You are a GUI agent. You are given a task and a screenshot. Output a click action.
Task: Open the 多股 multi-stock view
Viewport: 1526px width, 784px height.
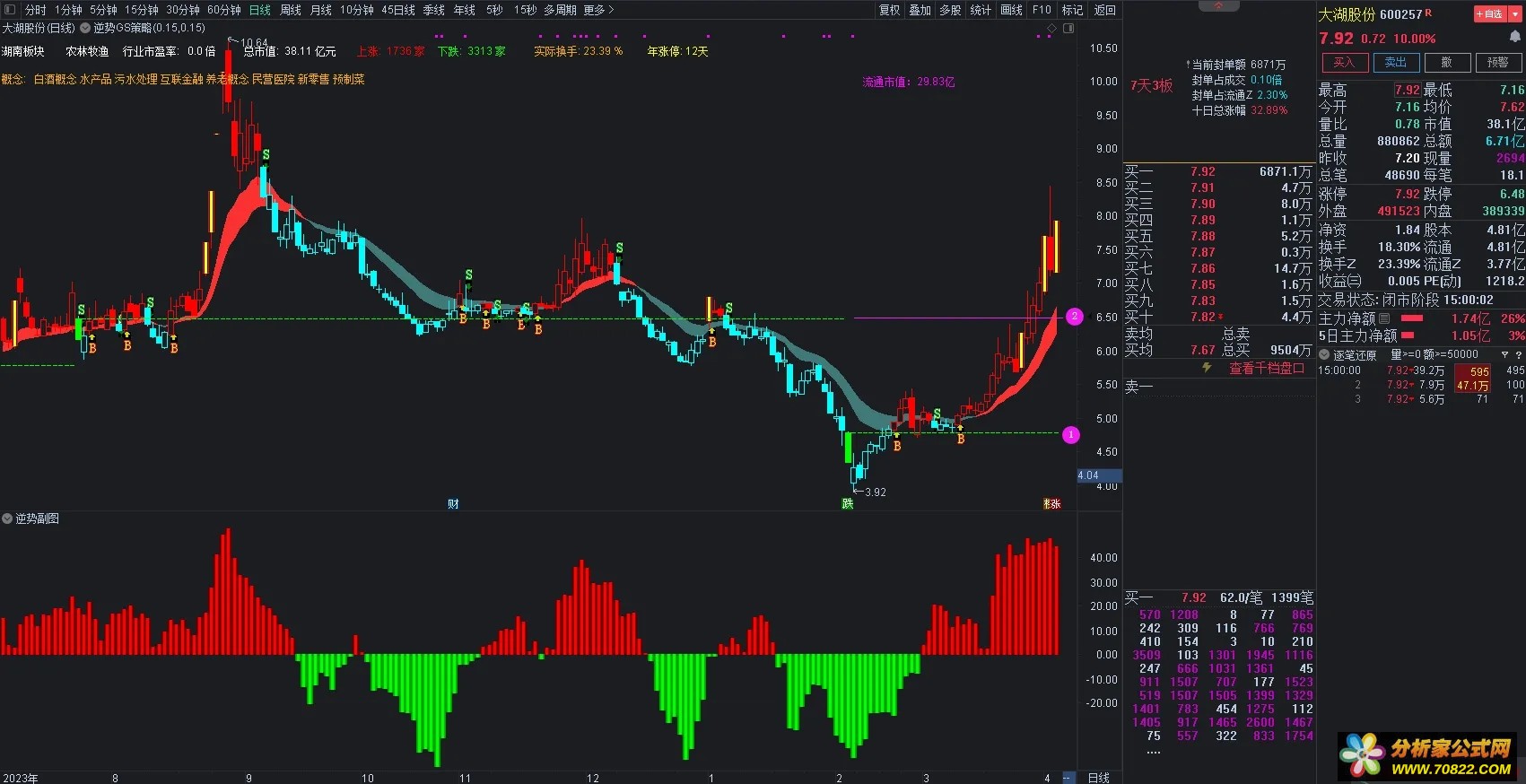(950, 10)
